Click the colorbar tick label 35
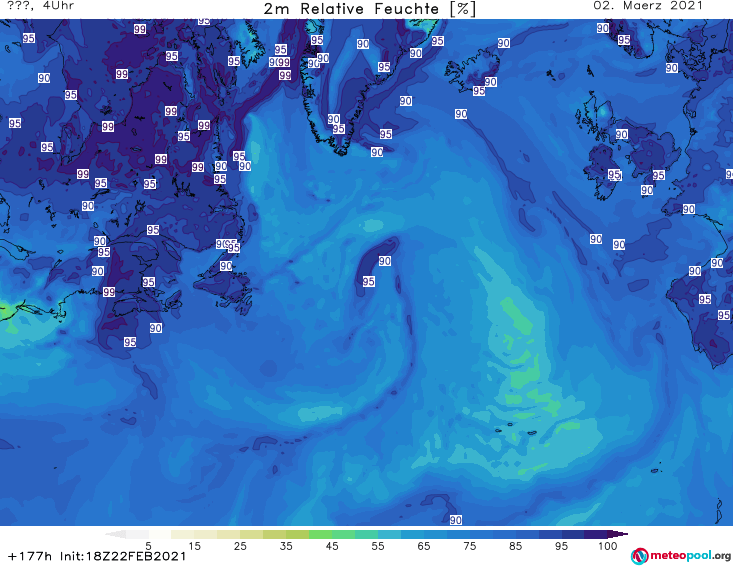This screenshot has width=733, height=566. 286,546
